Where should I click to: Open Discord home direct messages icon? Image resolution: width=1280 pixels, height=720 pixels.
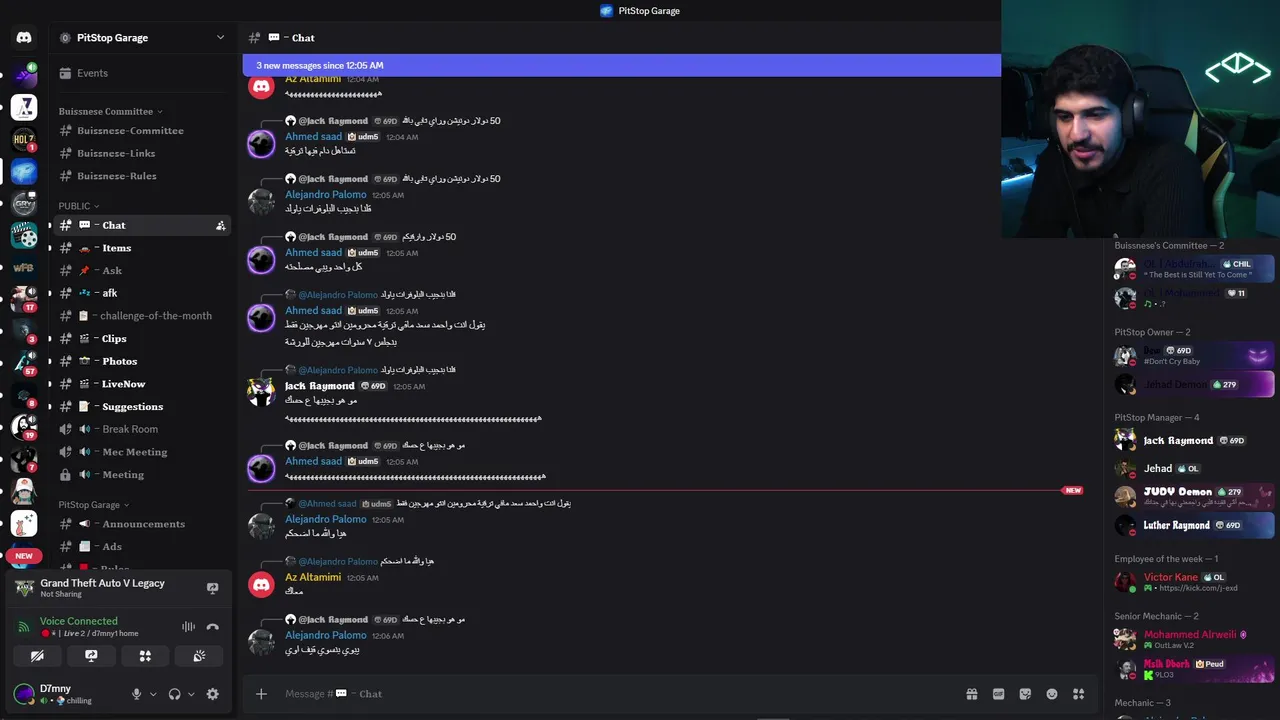24,38
